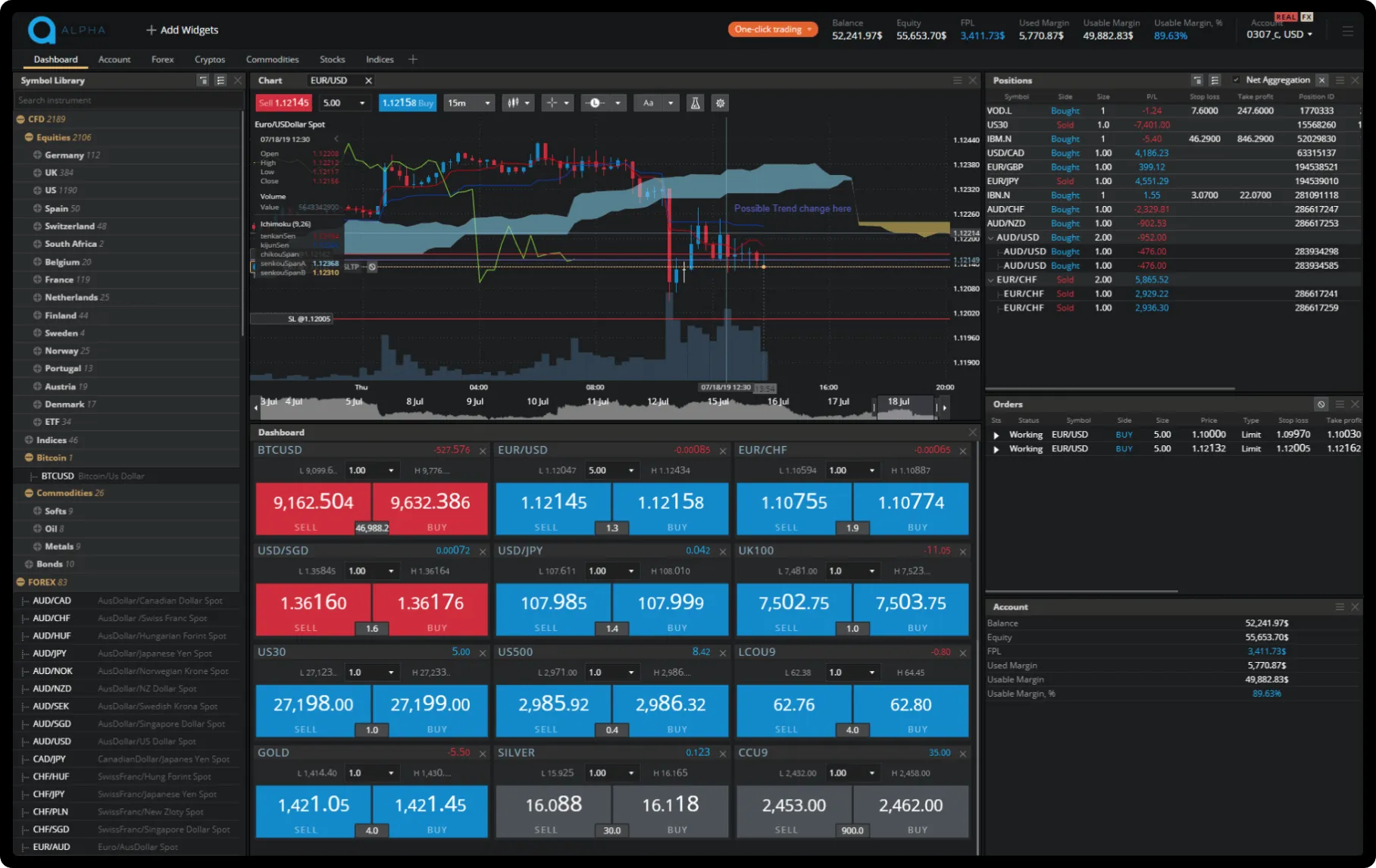Uncheck the Net Aggregation checkbox
The width and height of the screenshot is (1376, 868).
[1237, 80]
